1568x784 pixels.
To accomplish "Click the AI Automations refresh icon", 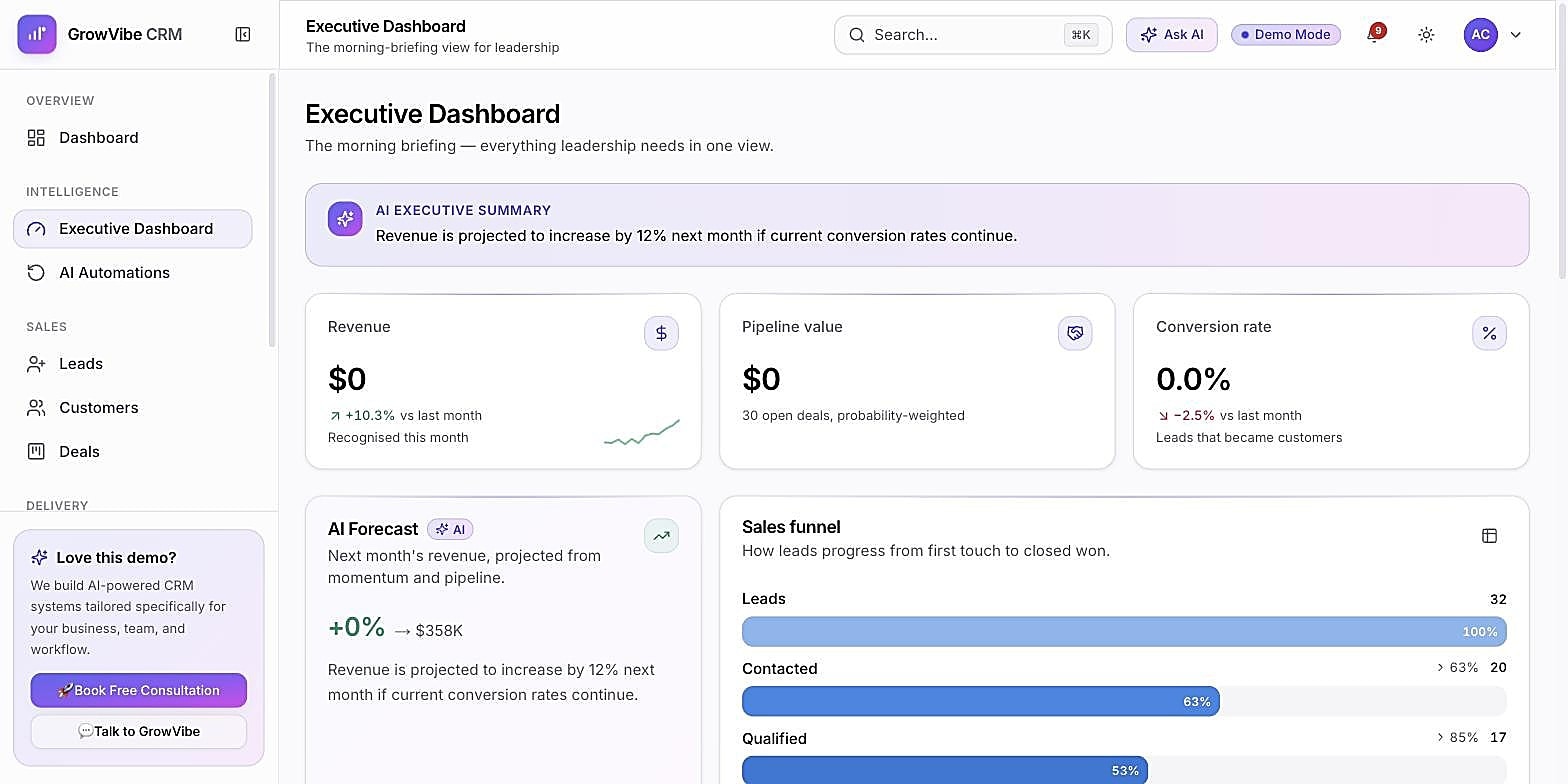I will pyautogui.click(x=36, y=273).
